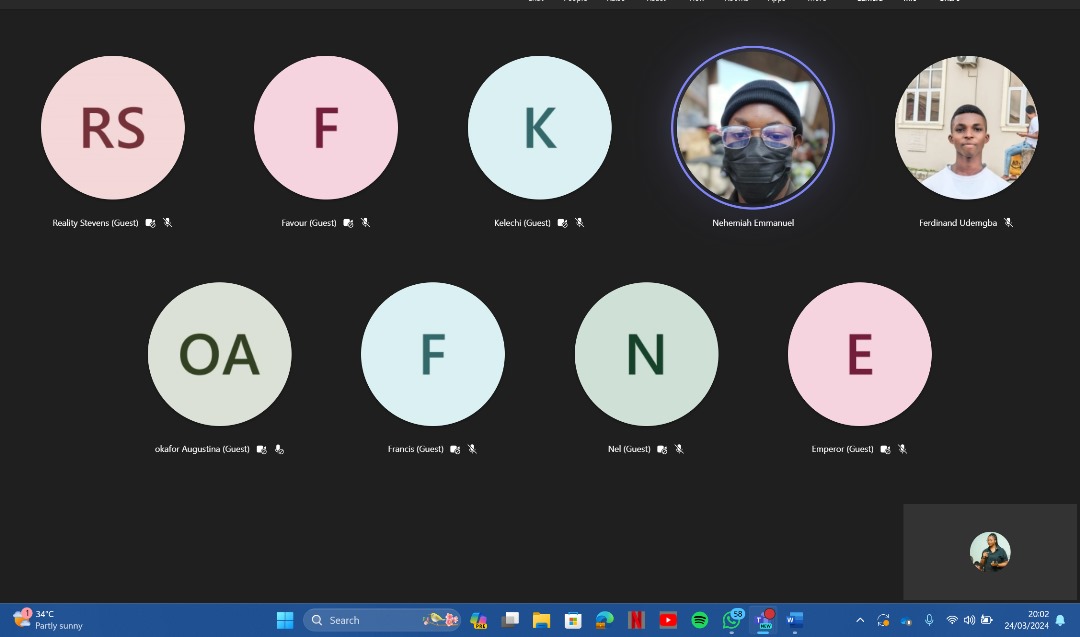Click the OneDrive cloud tray icon

(906, 620)
